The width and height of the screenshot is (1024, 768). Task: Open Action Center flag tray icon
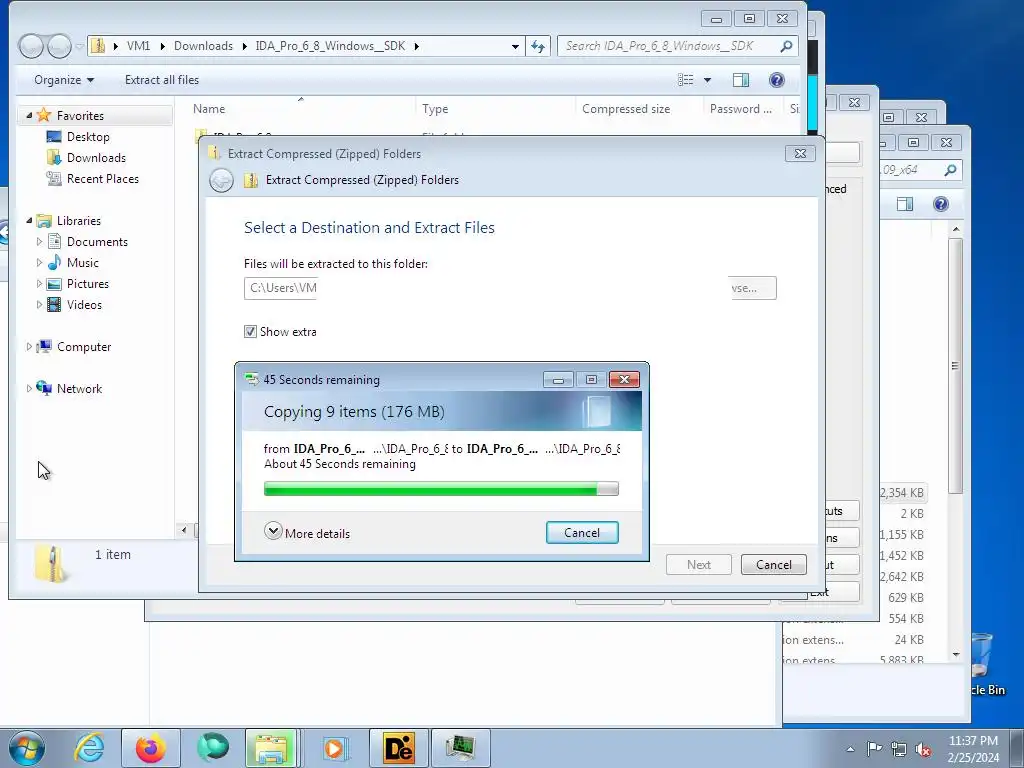pyautogui.click(x=874, y=748)
